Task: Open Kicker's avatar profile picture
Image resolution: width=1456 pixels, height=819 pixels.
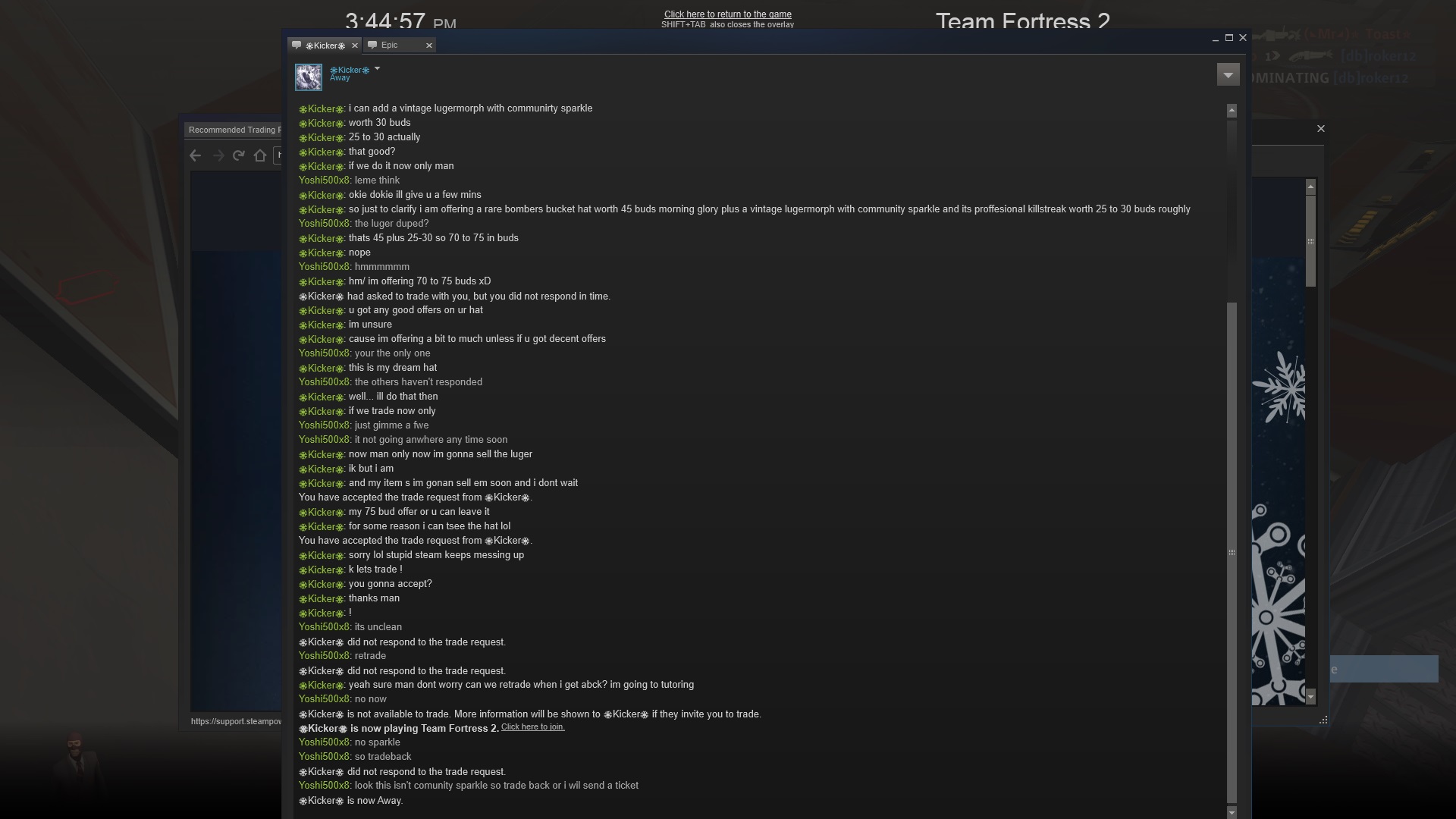Action: click(309, 77)
